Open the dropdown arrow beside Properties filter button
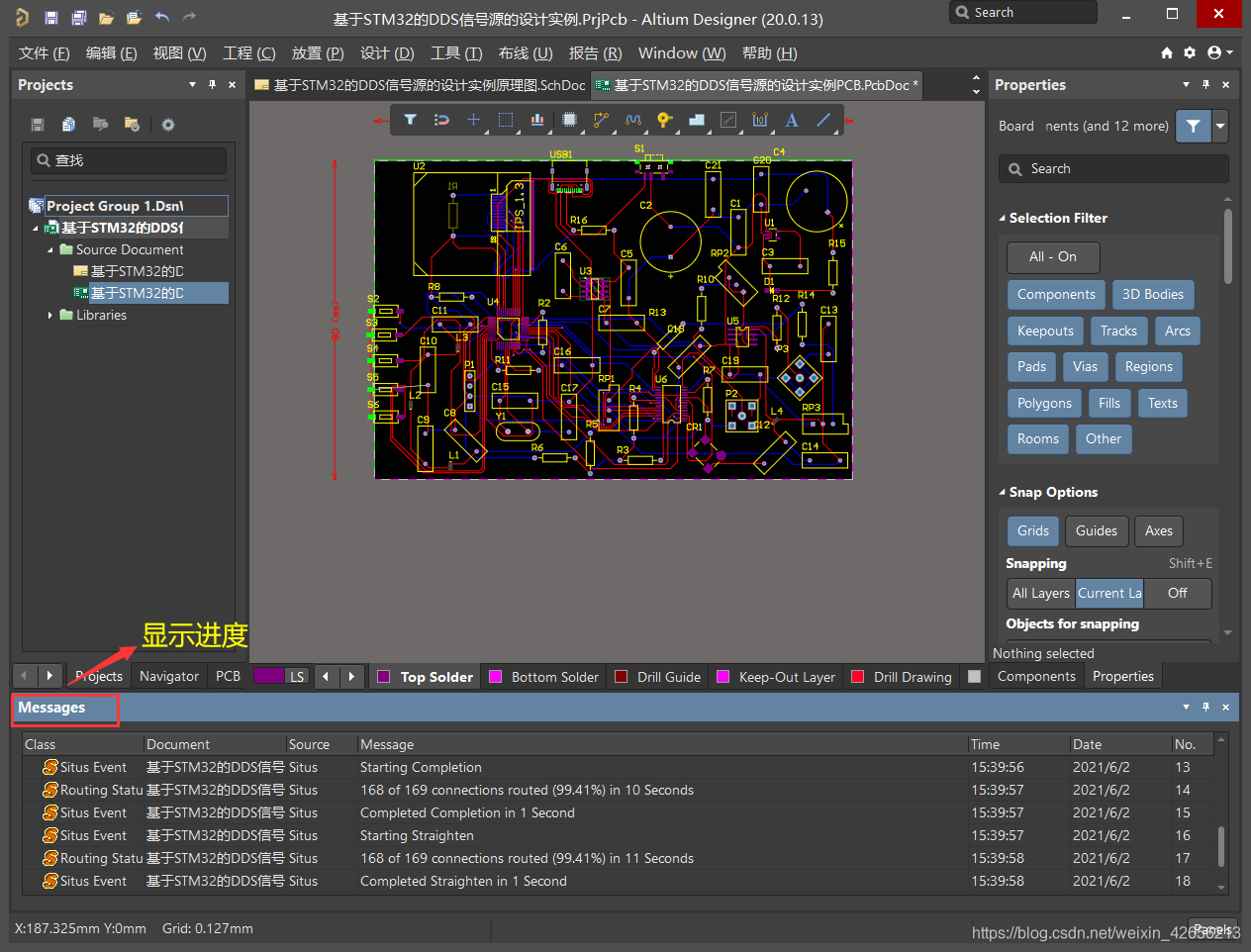 (1220, 126)
